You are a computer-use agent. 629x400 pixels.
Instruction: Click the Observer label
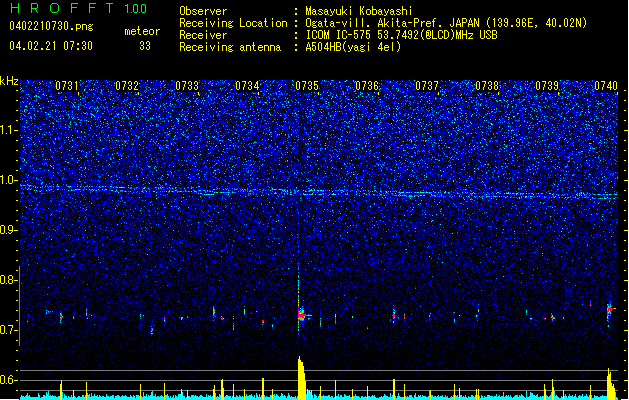(203, 11)
